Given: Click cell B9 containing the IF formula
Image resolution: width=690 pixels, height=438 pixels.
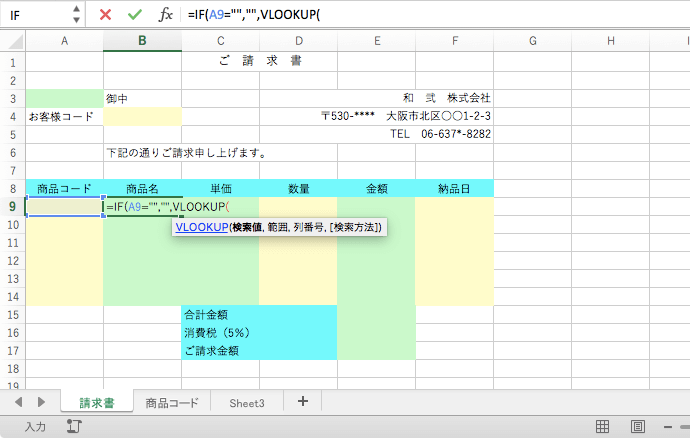Looking at the screenshot, I should pos(142,206).
